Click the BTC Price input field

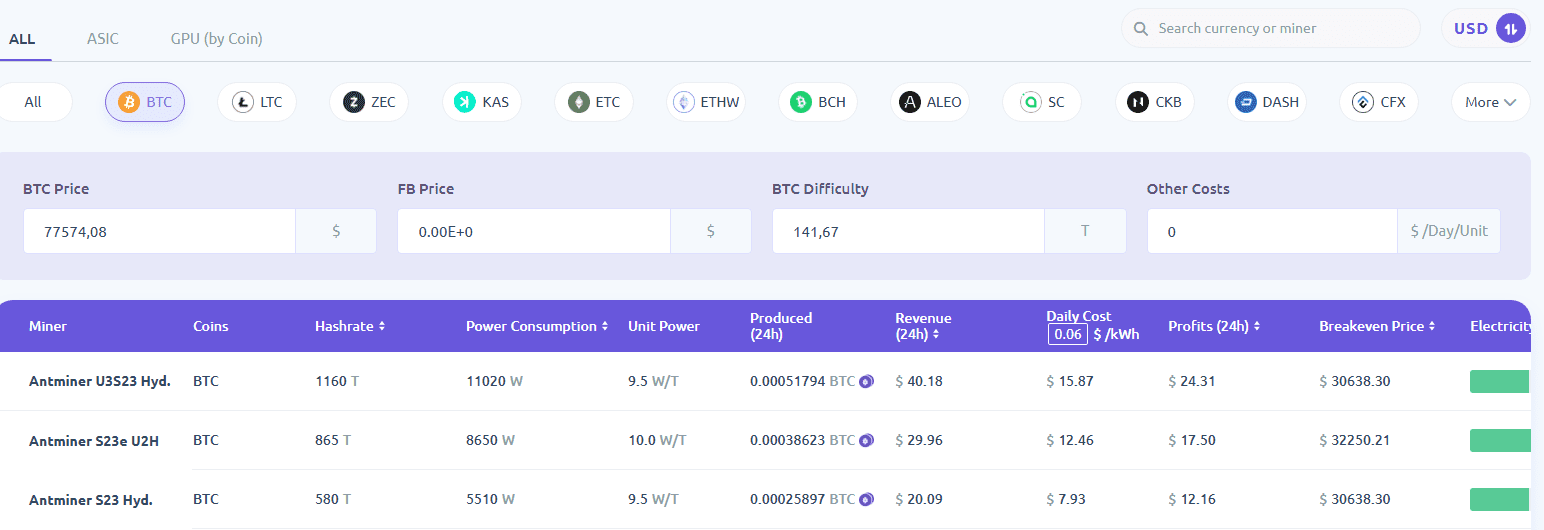(160, 231)
